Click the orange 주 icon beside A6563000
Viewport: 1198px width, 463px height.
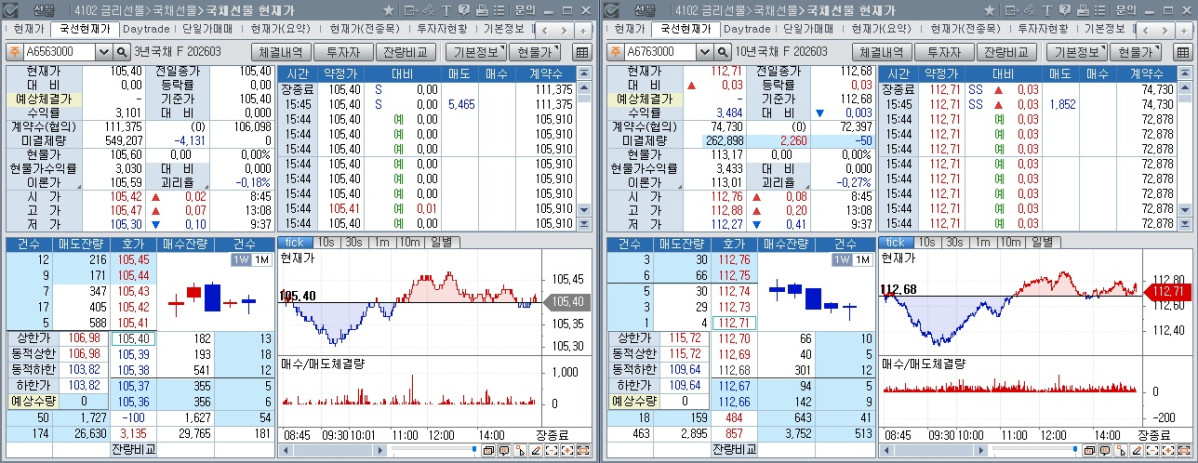point(15,52)
